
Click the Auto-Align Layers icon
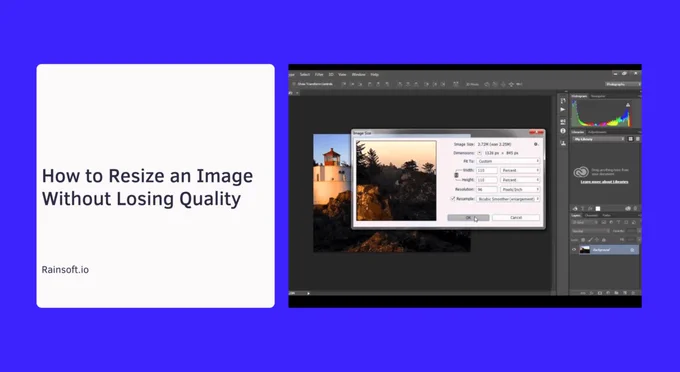coord(456,84)
